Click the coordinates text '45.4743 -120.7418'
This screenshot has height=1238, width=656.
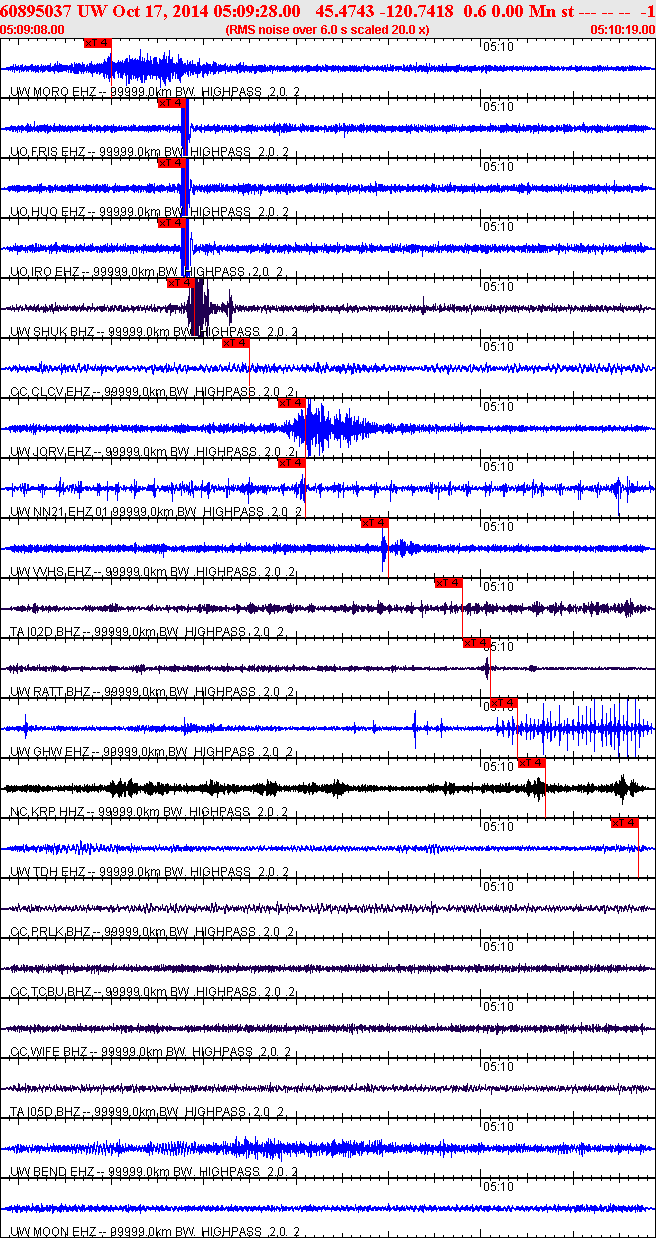click(384, 11)
